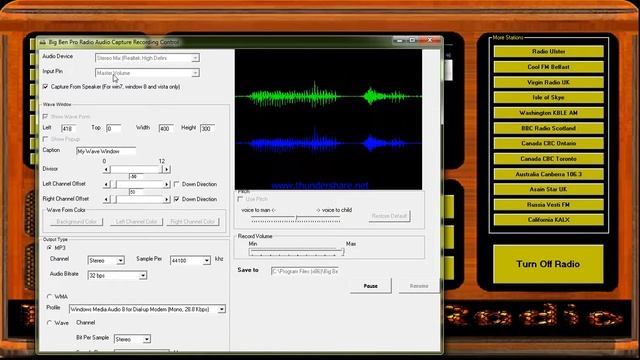Viewport: 640px width, 360px height.
Task: Click Left Channel Offset right arrow
Action: click(166, 184)
